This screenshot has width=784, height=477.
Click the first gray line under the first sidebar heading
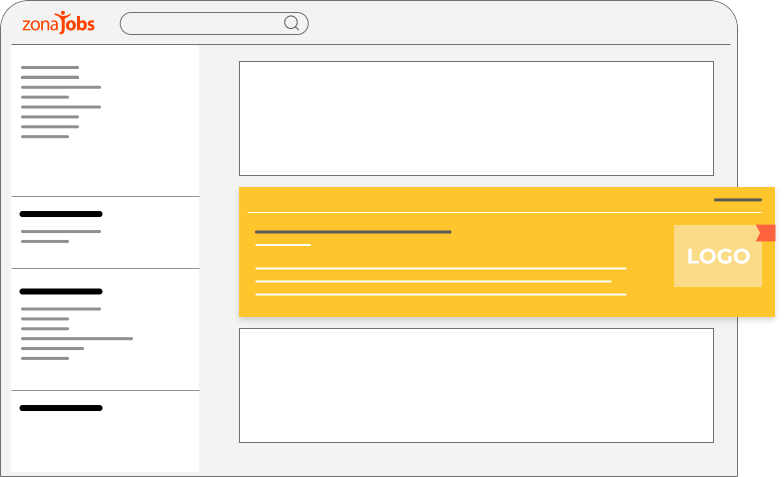[61, 231]
